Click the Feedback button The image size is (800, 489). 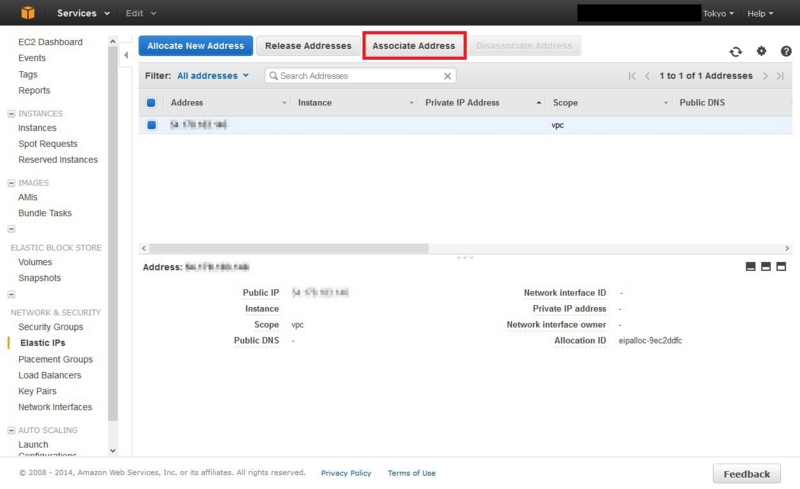click(x=746, y=474)
